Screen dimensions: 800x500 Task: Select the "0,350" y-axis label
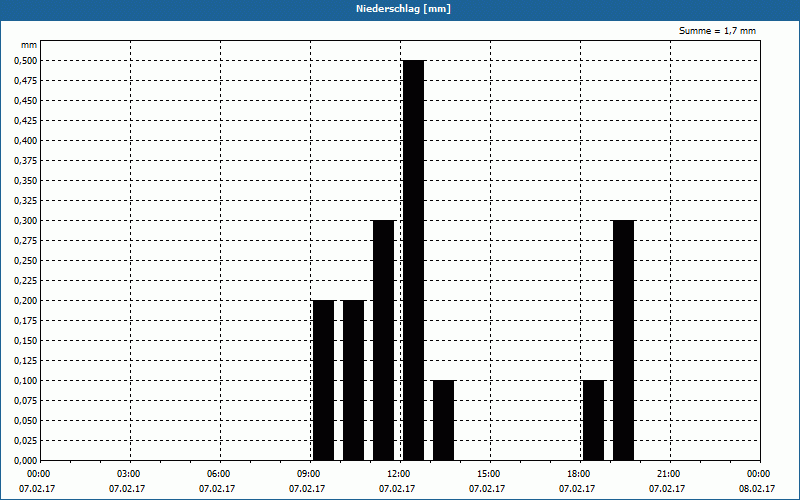(x=26, y=181)
